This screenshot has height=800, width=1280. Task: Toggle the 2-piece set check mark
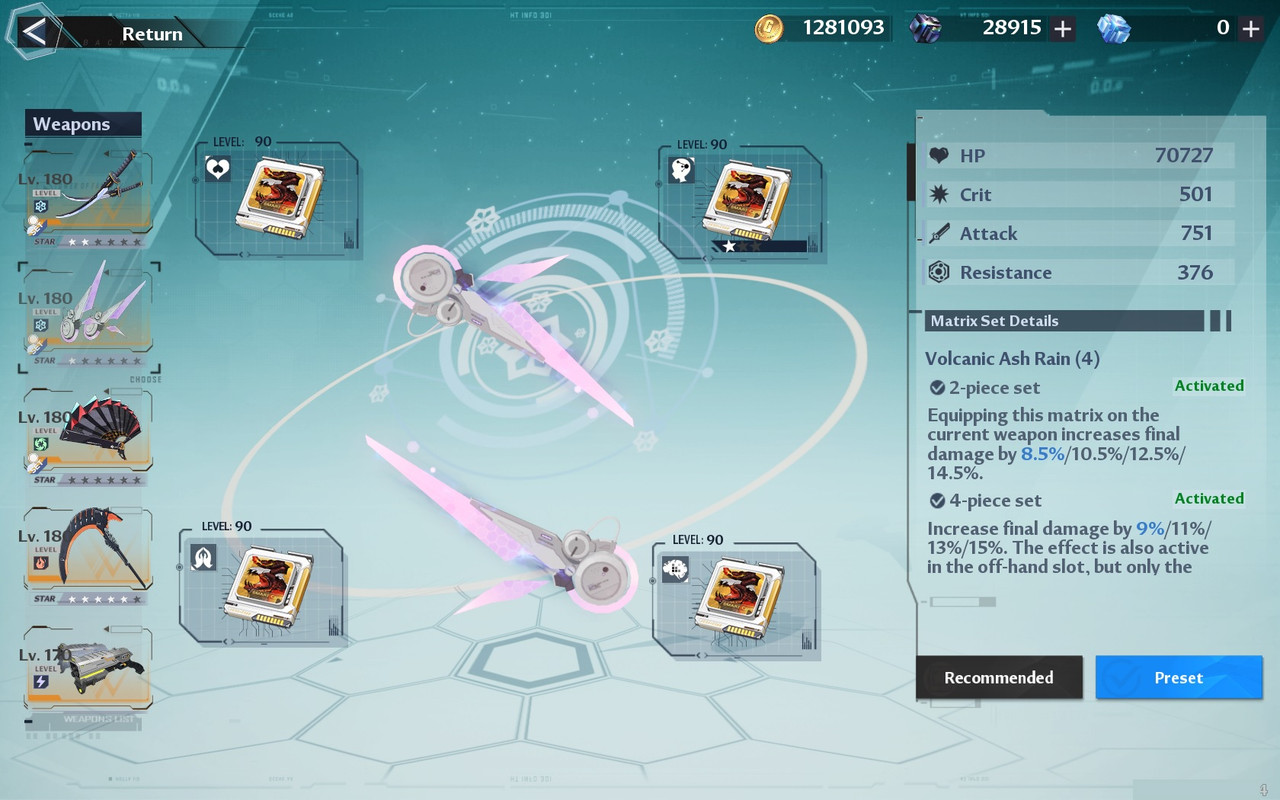[937, 388]
